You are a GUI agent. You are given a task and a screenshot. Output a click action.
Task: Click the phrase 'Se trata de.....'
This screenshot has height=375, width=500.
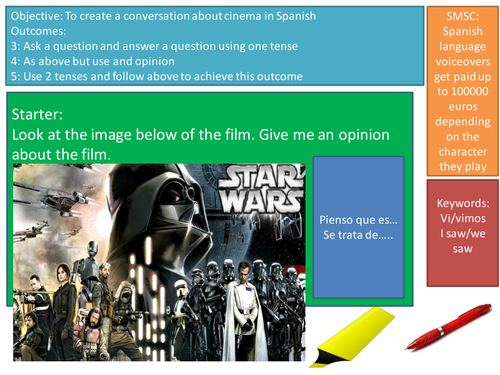[x=358, y=235]
